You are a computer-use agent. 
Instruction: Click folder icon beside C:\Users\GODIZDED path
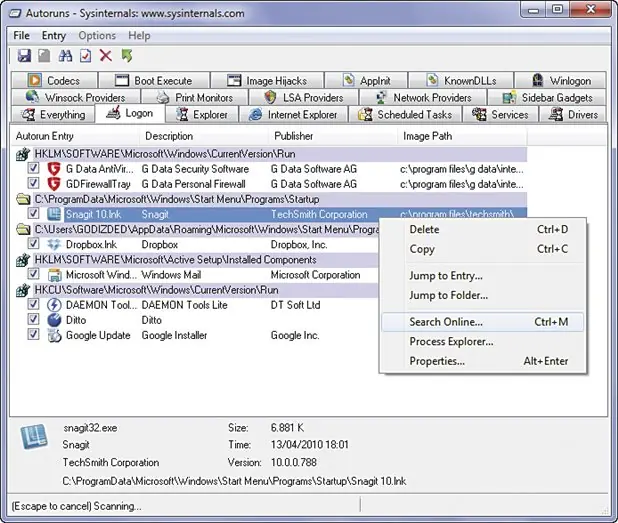(23, 229)
